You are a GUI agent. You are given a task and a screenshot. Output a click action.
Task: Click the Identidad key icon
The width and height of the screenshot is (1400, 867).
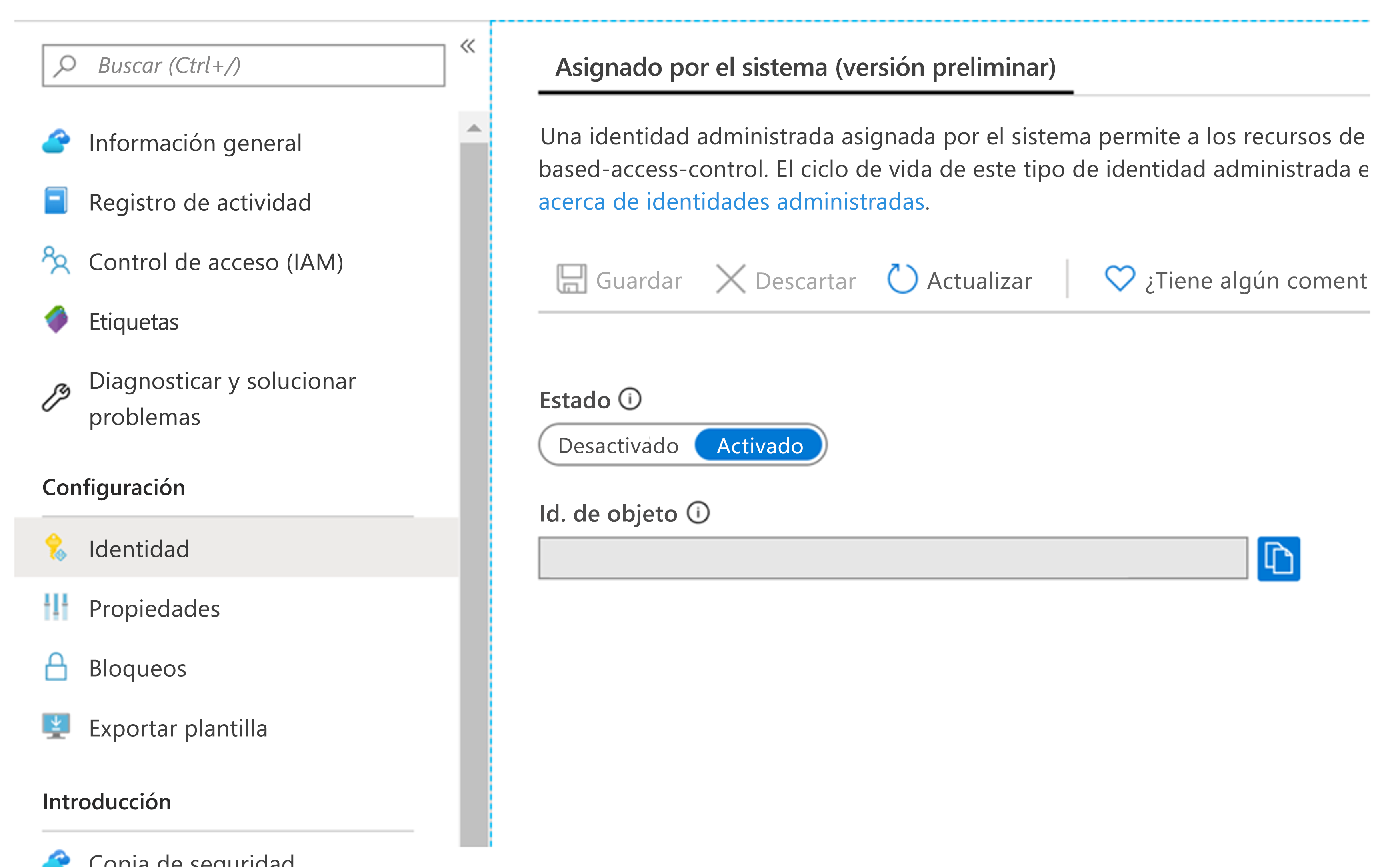point(56,548)
